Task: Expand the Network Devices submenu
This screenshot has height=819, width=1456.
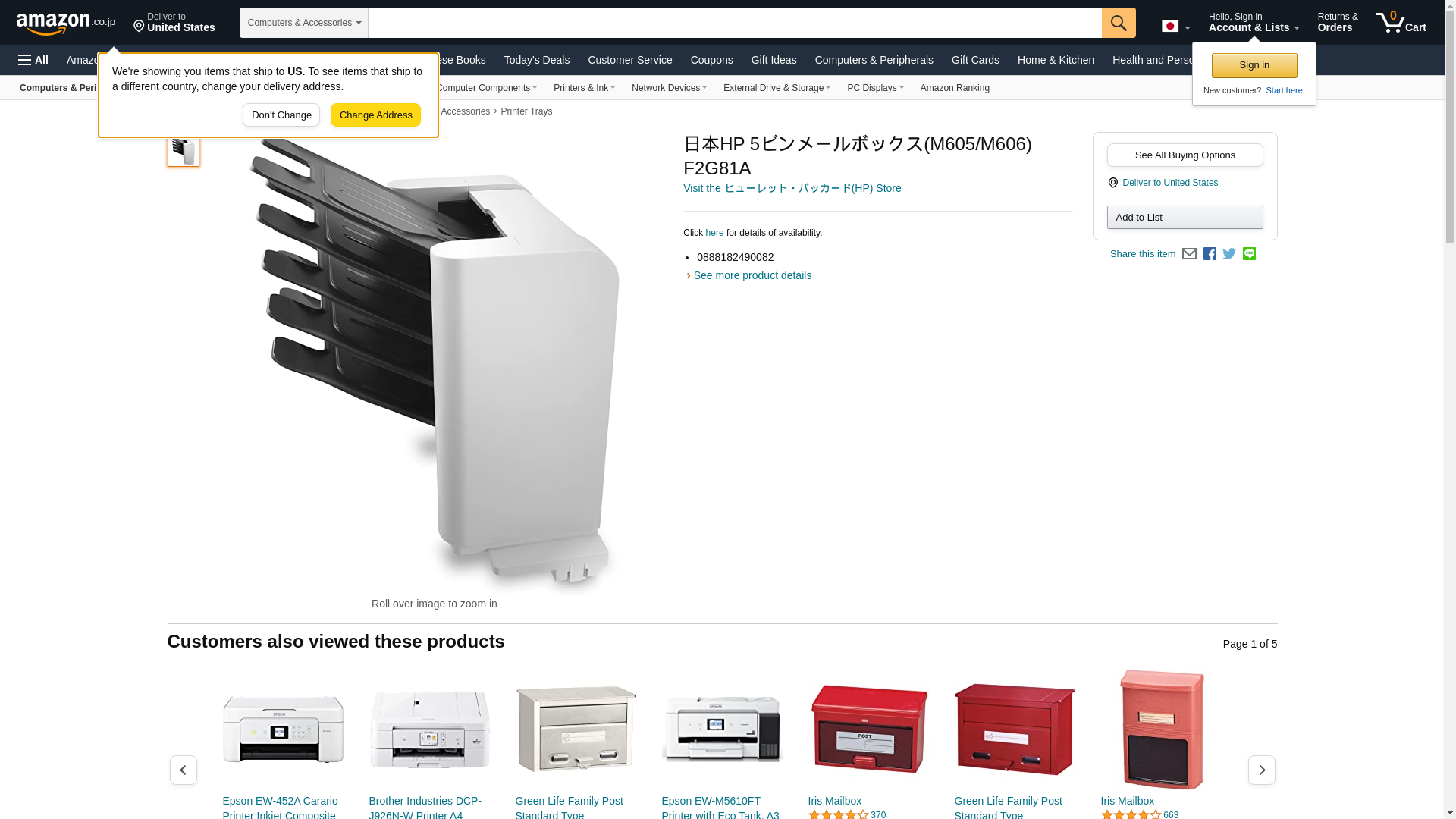Action: pos(669,88)
